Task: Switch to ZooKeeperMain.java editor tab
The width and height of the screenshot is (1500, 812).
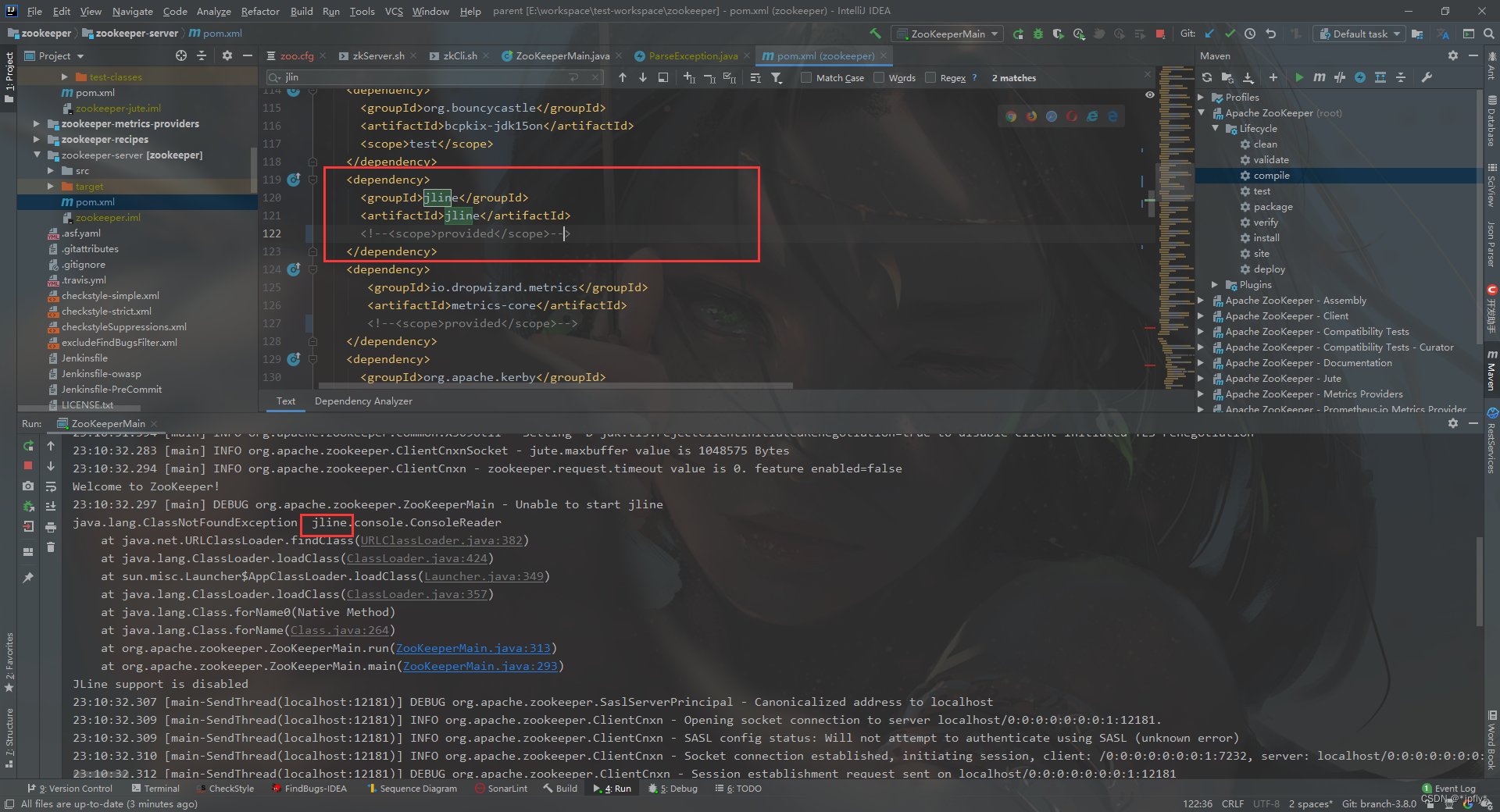Action: pos(562,55)
